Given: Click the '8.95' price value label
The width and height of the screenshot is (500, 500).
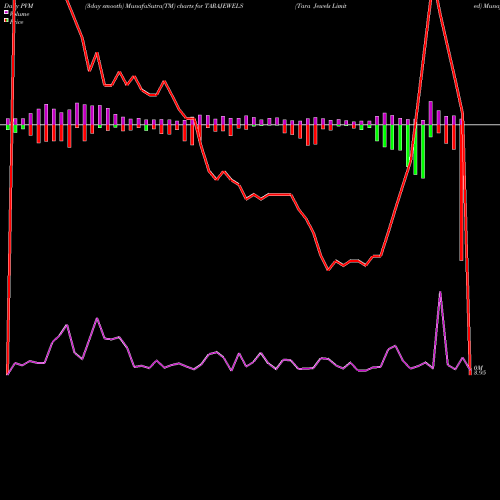Looking at the screenshot, I should [480, 372].
